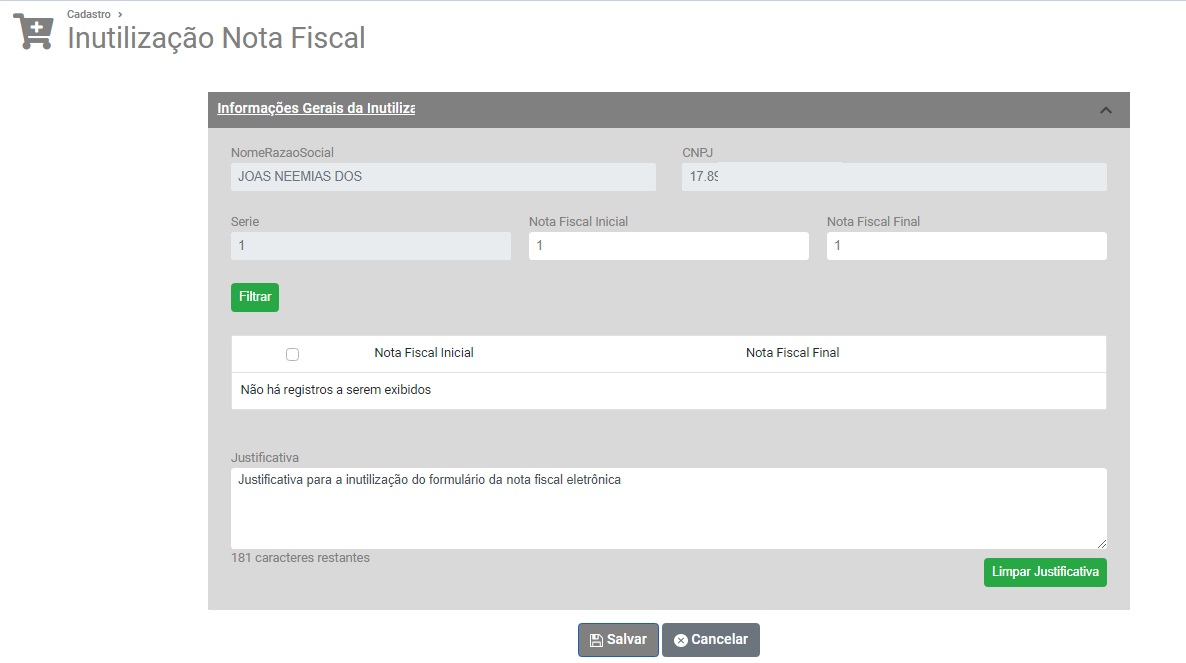Focus the Nota Fiscal Final input field
The image size is (1186, 663).
tap(966, 246)
